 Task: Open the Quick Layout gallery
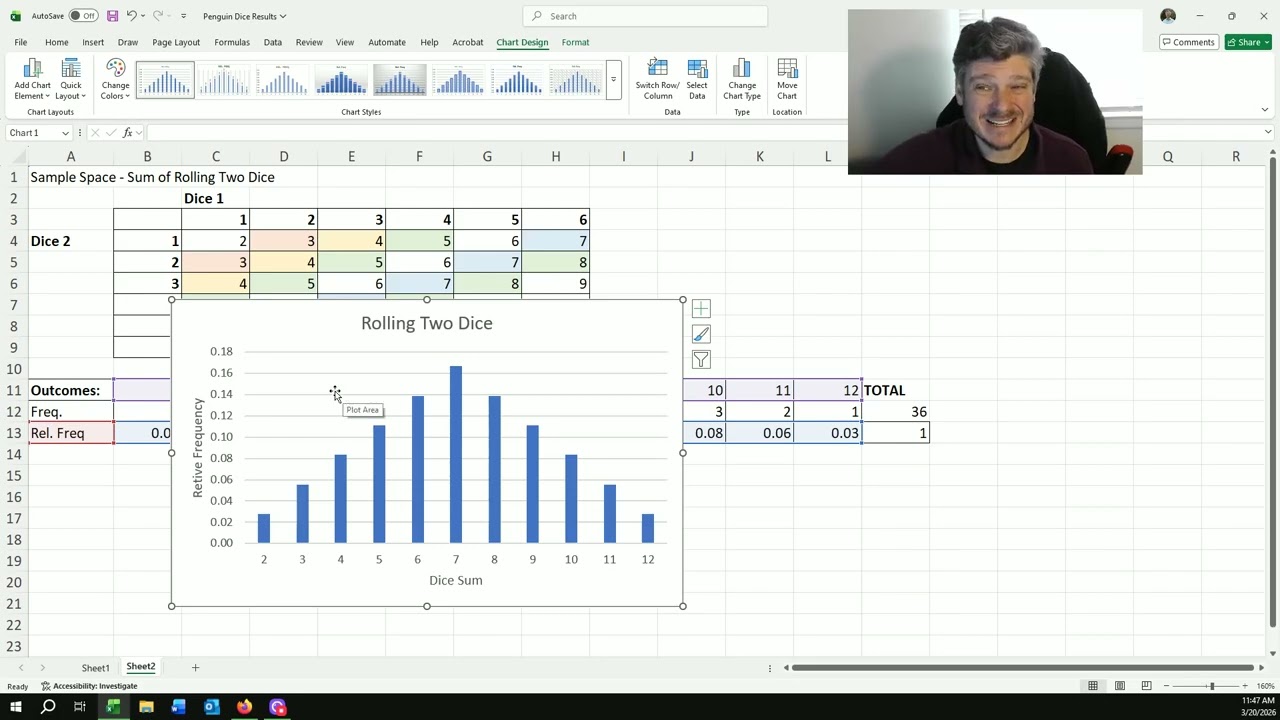coord(70,79)
